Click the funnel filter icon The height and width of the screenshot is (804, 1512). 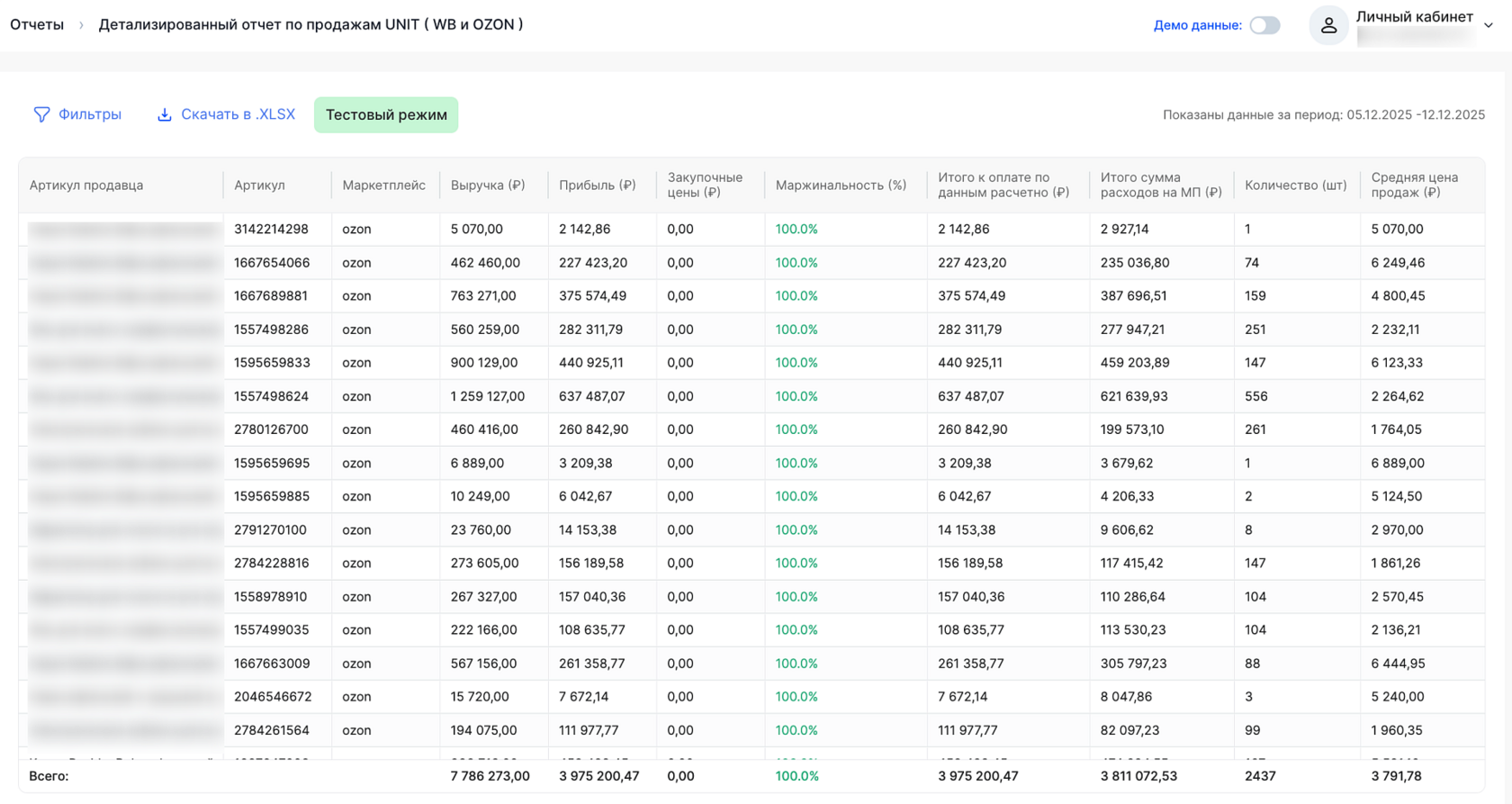[x=41, y=114]
